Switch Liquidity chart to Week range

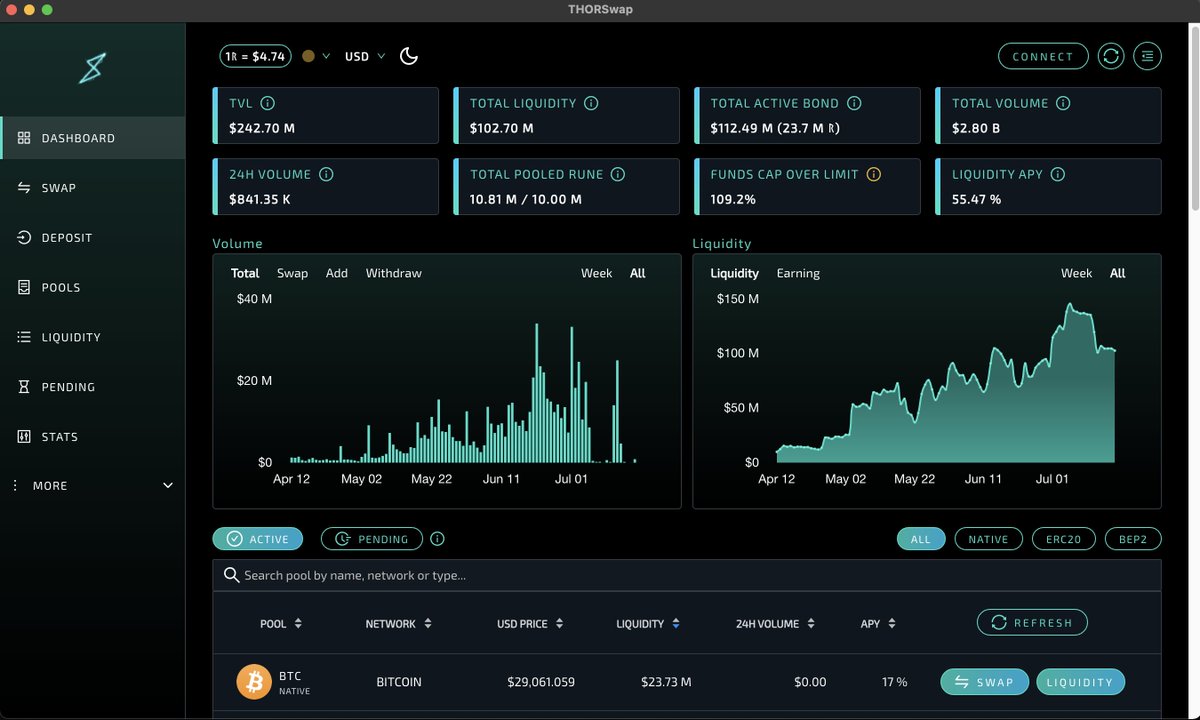(x=1077, y=273)
